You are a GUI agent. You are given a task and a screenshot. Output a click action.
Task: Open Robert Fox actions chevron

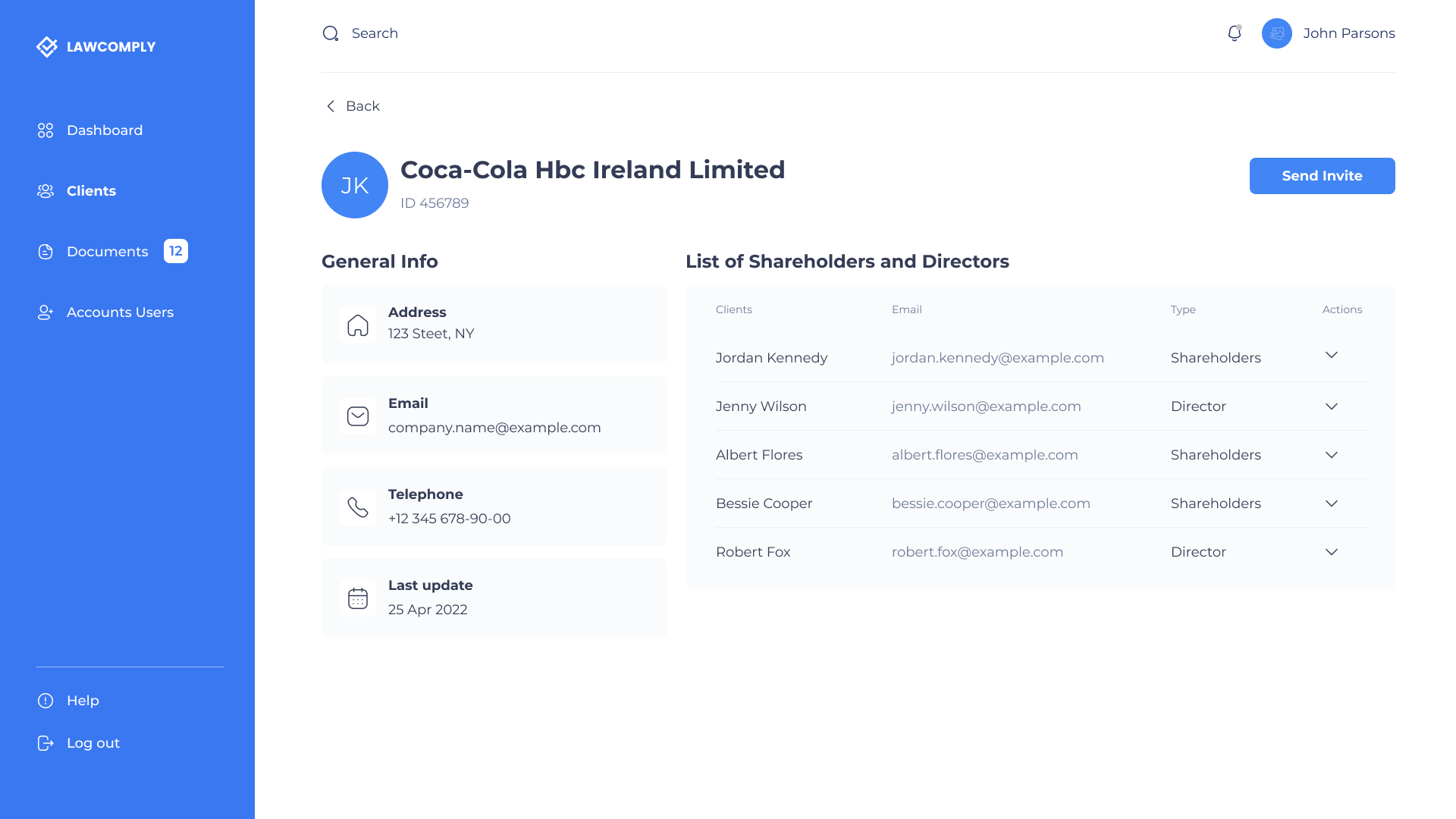click(x=1332, y=552)
